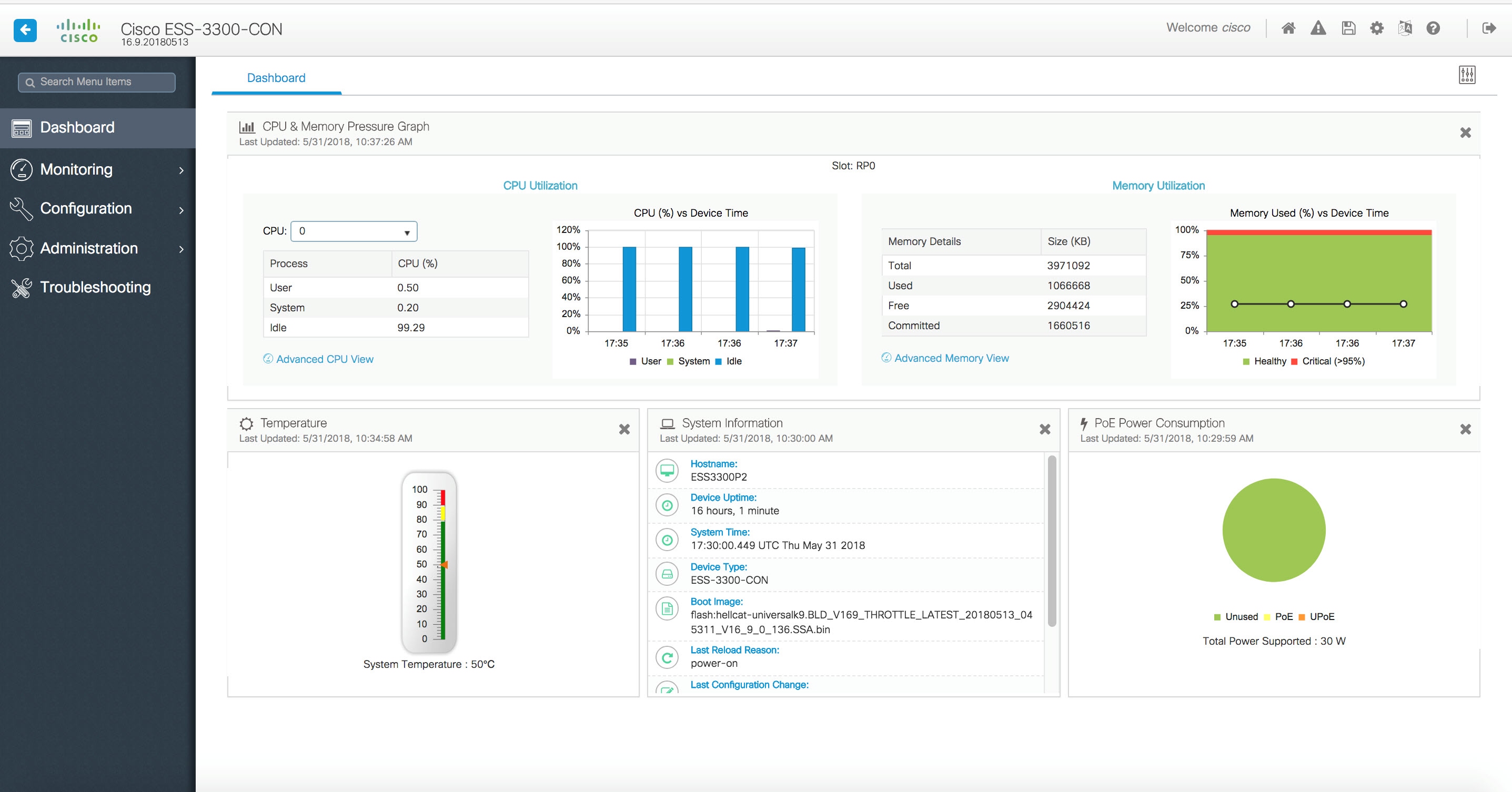The image size is (1512, 792).
Task: Click the hostname value ESS3300P2
Action: pos(719,478)
